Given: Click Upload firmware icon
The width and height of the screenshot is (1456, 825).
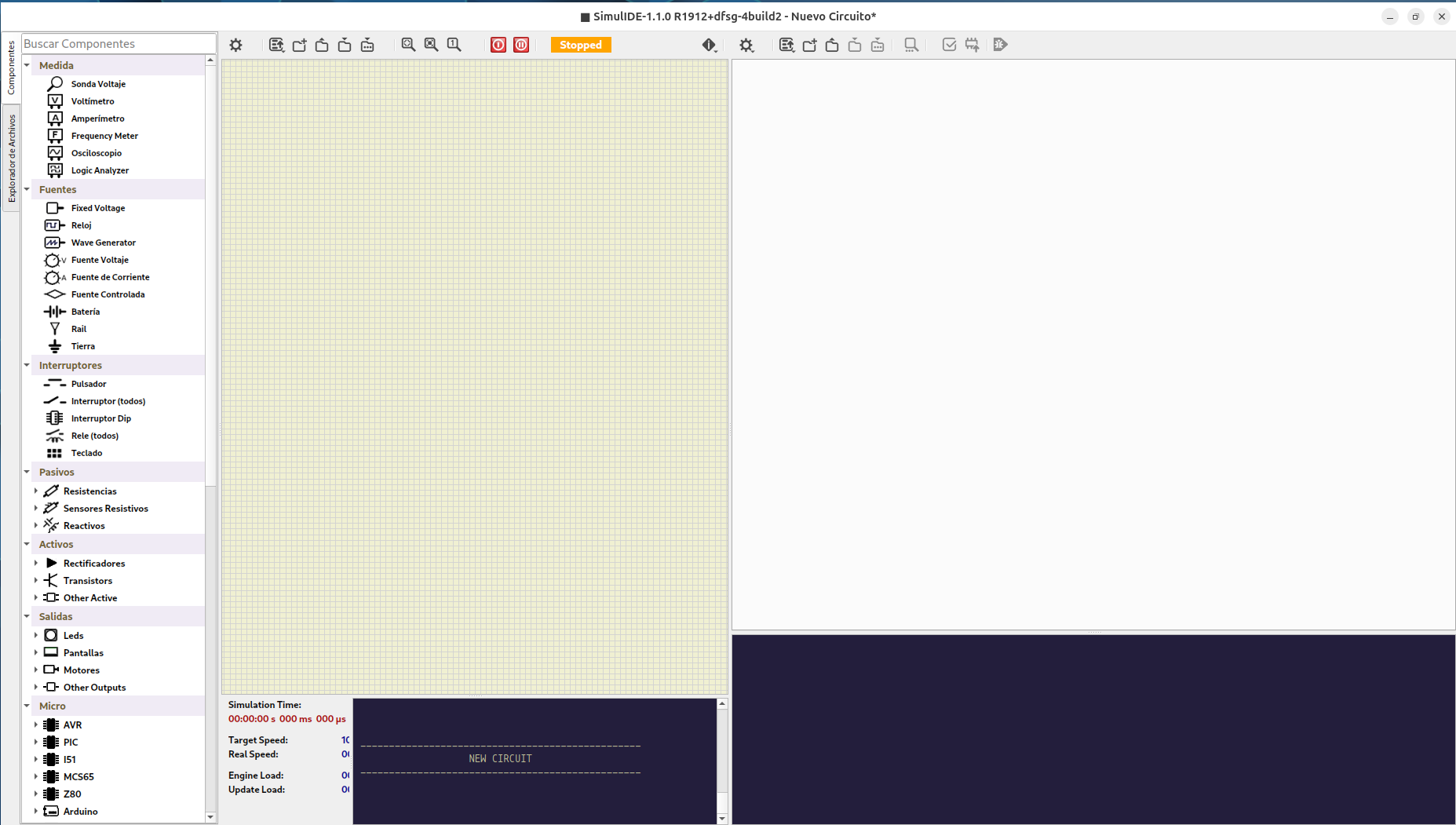Looking at the screenshot, I should 972,45.
